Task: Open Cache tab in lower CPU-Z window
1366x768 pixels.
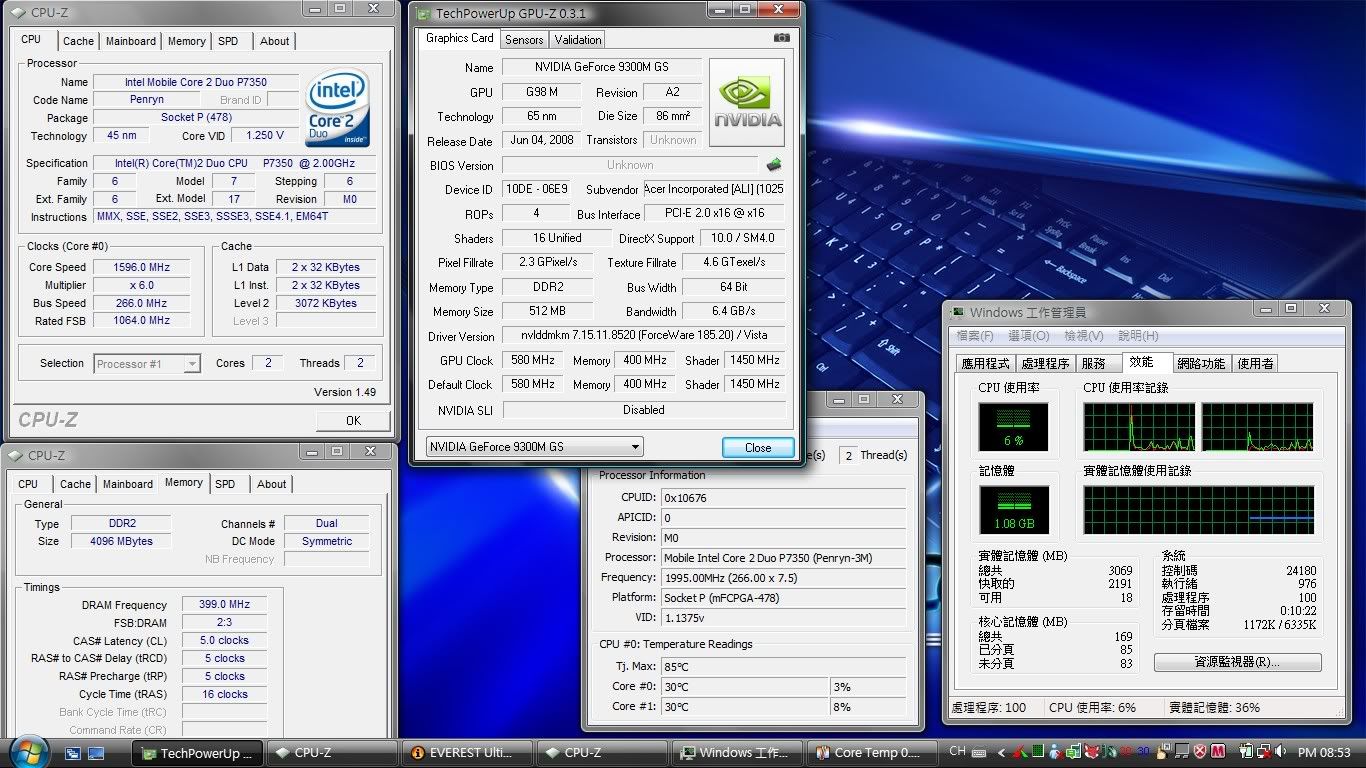Action: (75, 484)
